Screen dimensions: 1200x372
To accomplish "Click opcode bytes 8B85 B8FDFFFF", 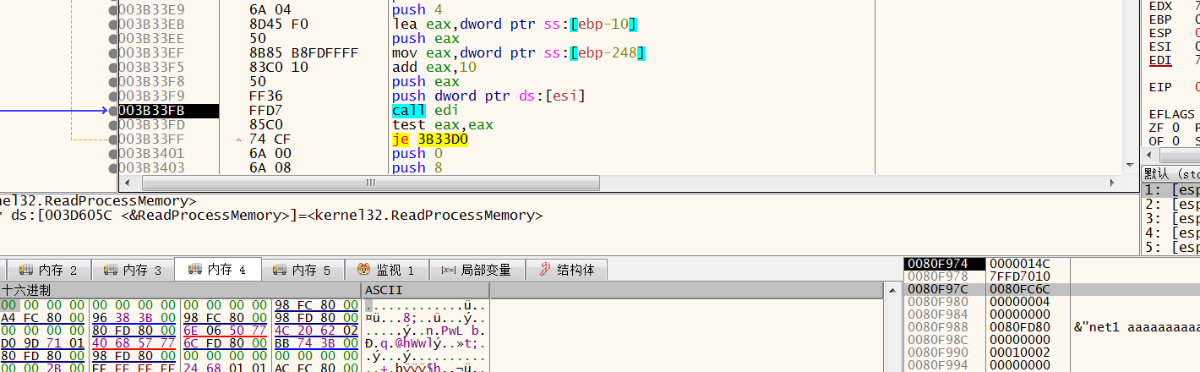I will coord(303,53).
